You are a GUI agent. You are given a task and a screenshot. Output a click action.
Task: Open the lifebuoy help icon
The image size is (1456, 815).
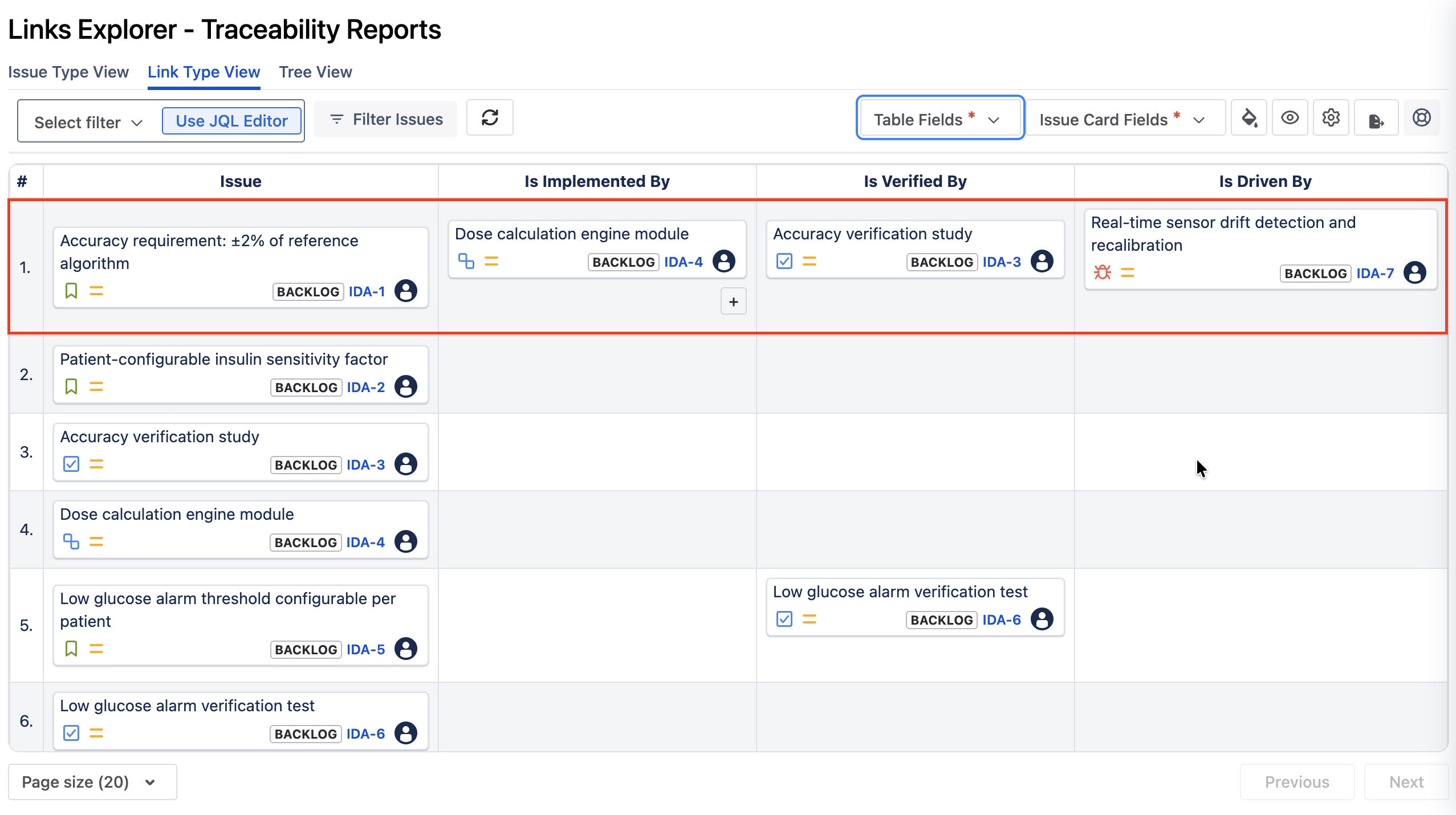pos(1421,118)
